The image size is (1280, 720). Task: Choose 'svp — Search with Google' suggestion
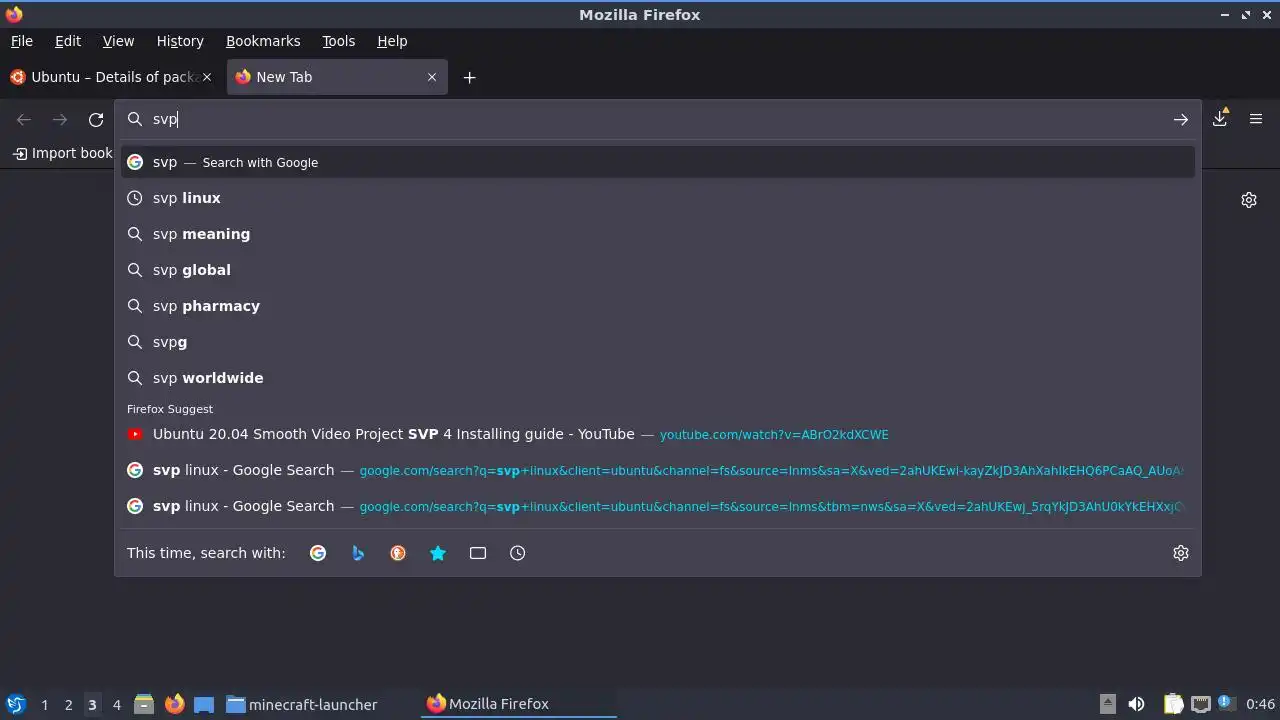658,162
